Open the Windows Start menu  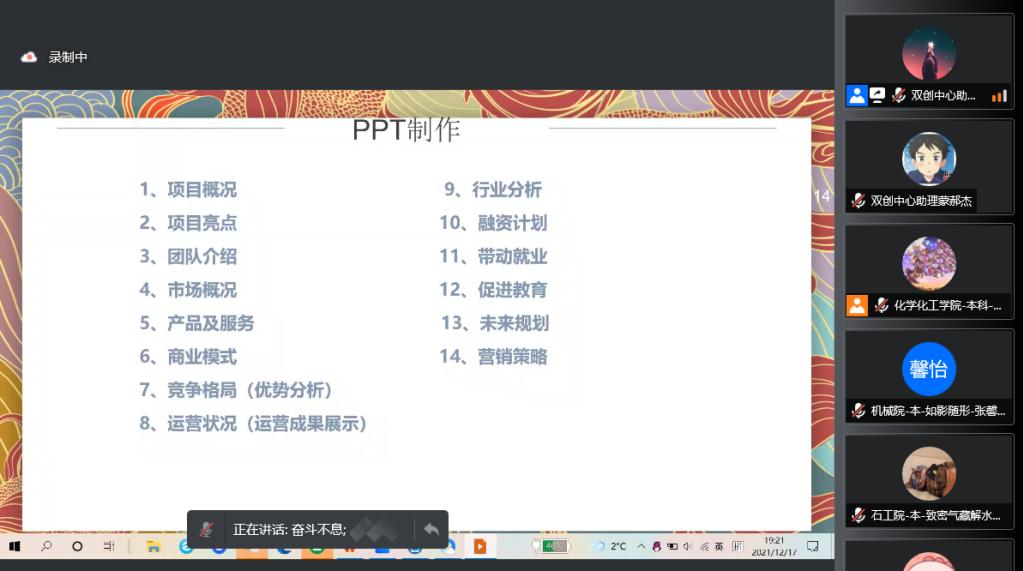coord(15,547)
